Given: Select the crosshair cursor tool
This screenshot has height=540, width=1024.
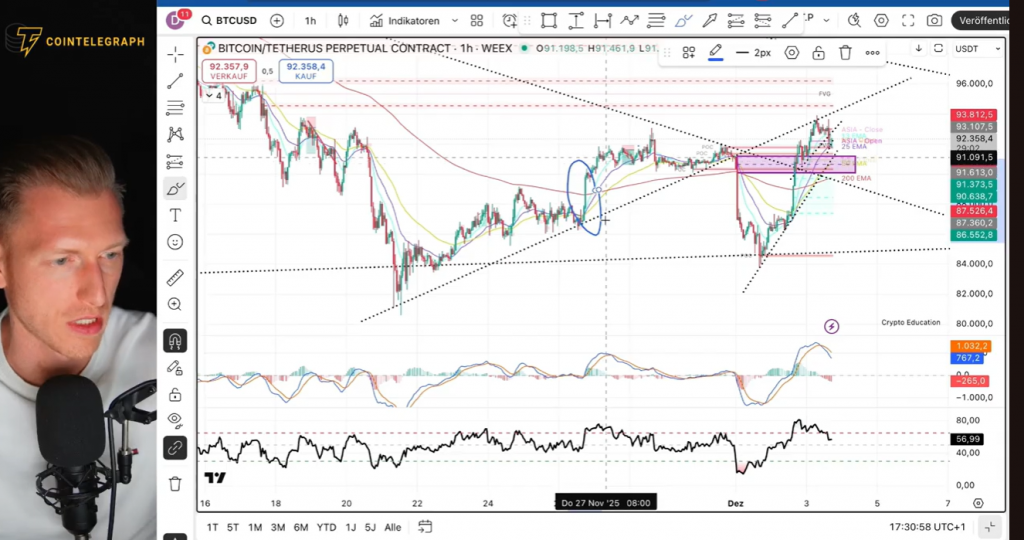Looking at the screenshot, I should pyautogui.click(x=175, y=55).
